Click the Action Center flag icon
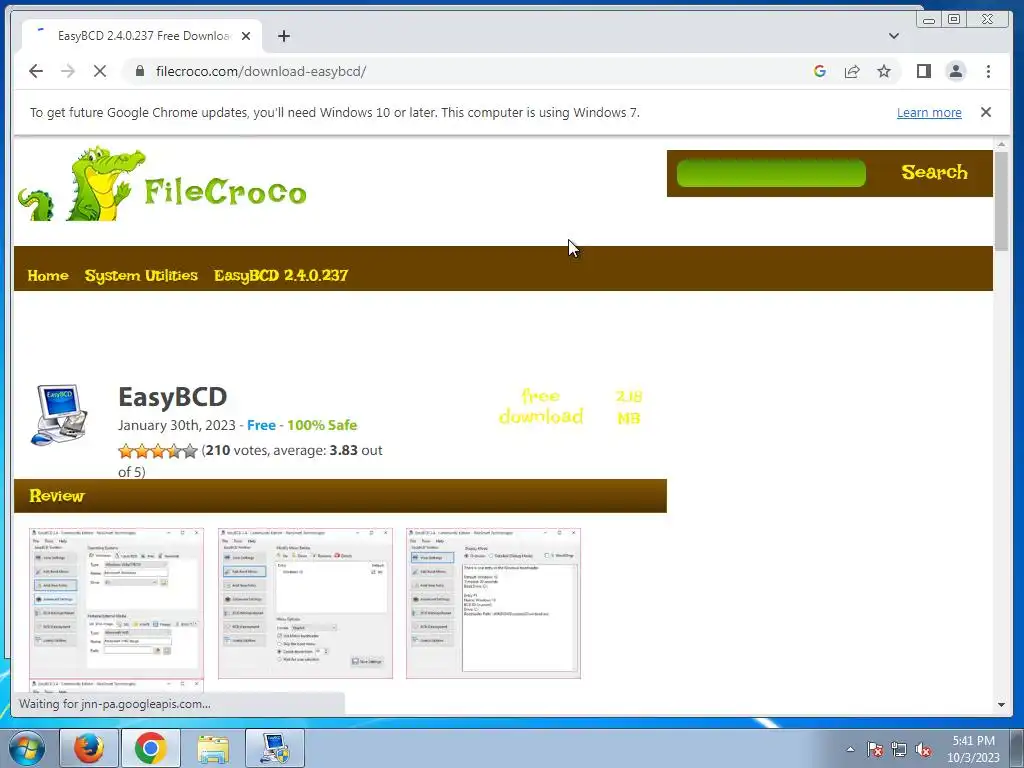The image size is (1024, 768). [x=874, y=750]
